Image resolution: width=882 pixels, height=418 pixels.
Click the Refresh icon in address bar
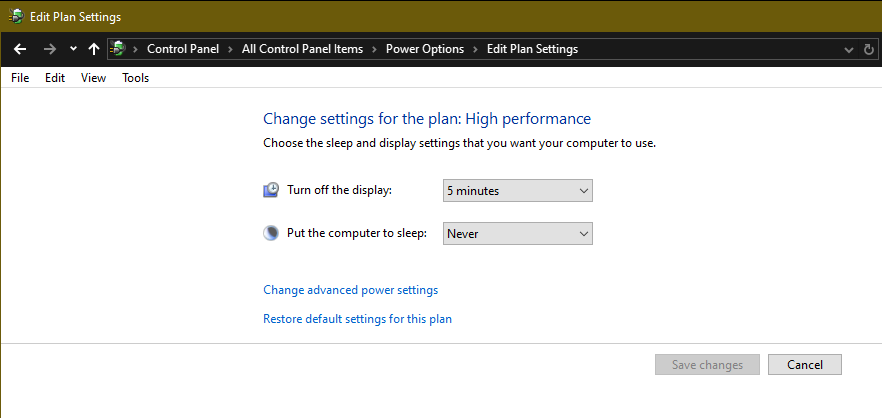coord(869,49)
